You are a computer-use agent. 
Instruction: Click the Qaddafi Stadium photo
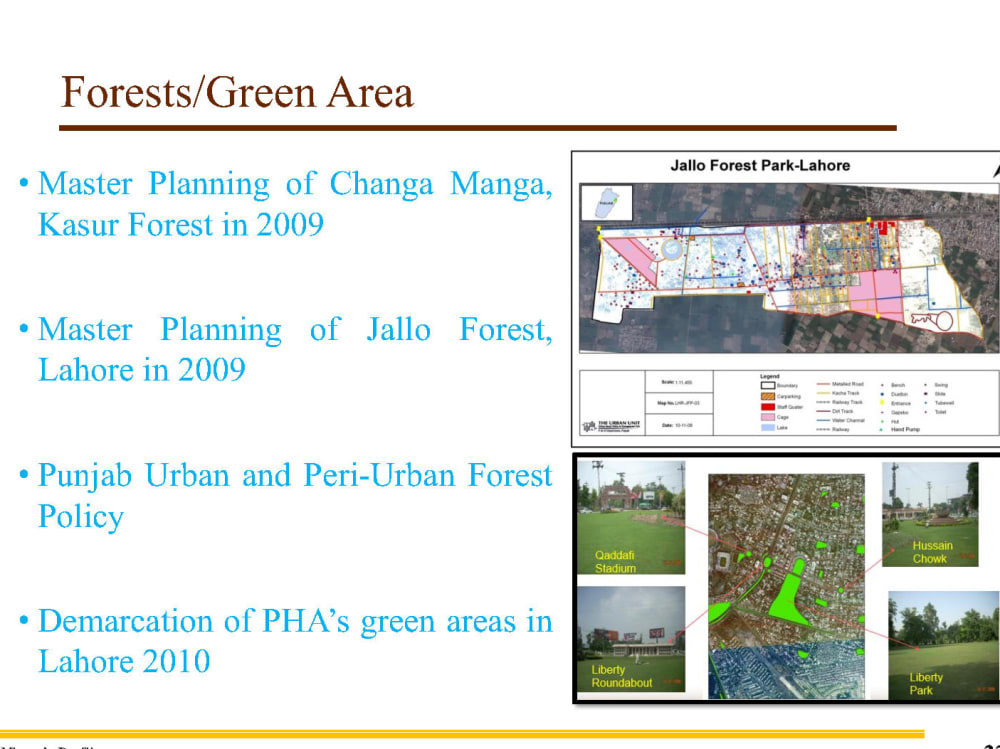click(x=631, y=518)
